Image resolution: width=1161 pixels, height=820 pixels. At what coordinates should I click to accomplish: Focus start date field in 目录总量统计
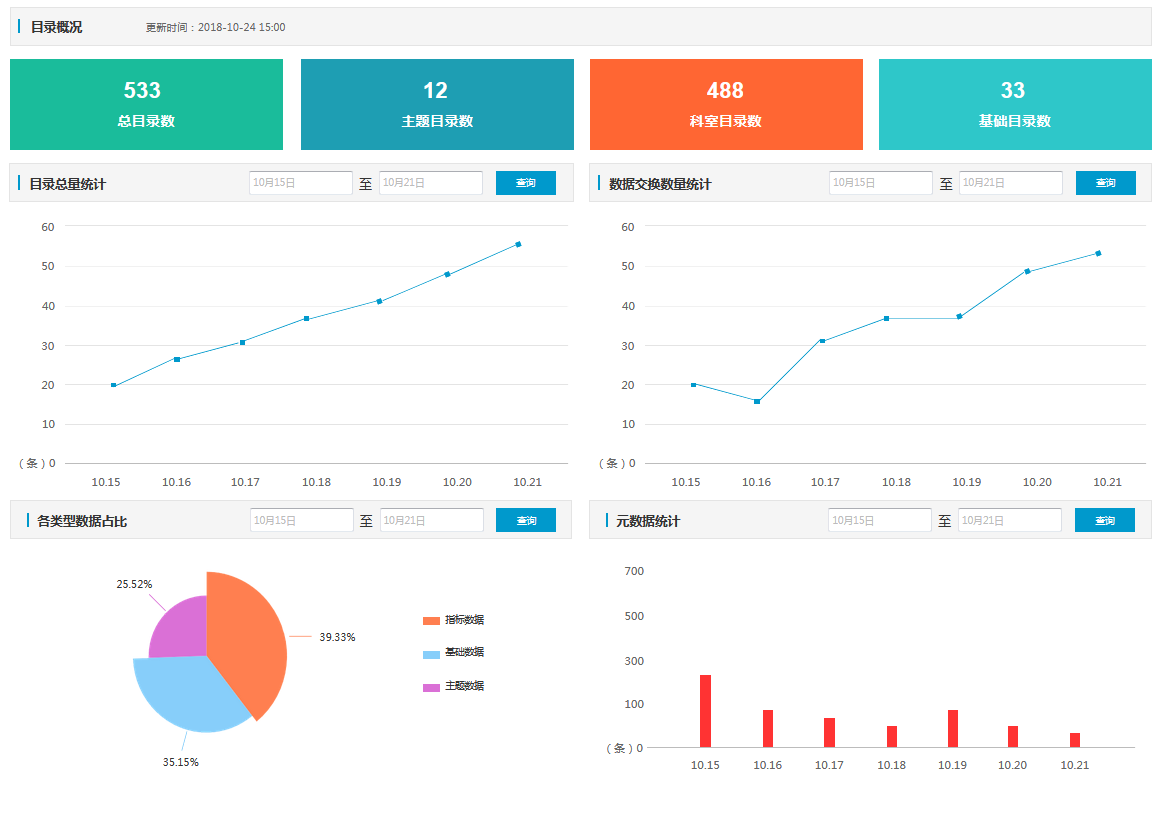pos(301,183)
